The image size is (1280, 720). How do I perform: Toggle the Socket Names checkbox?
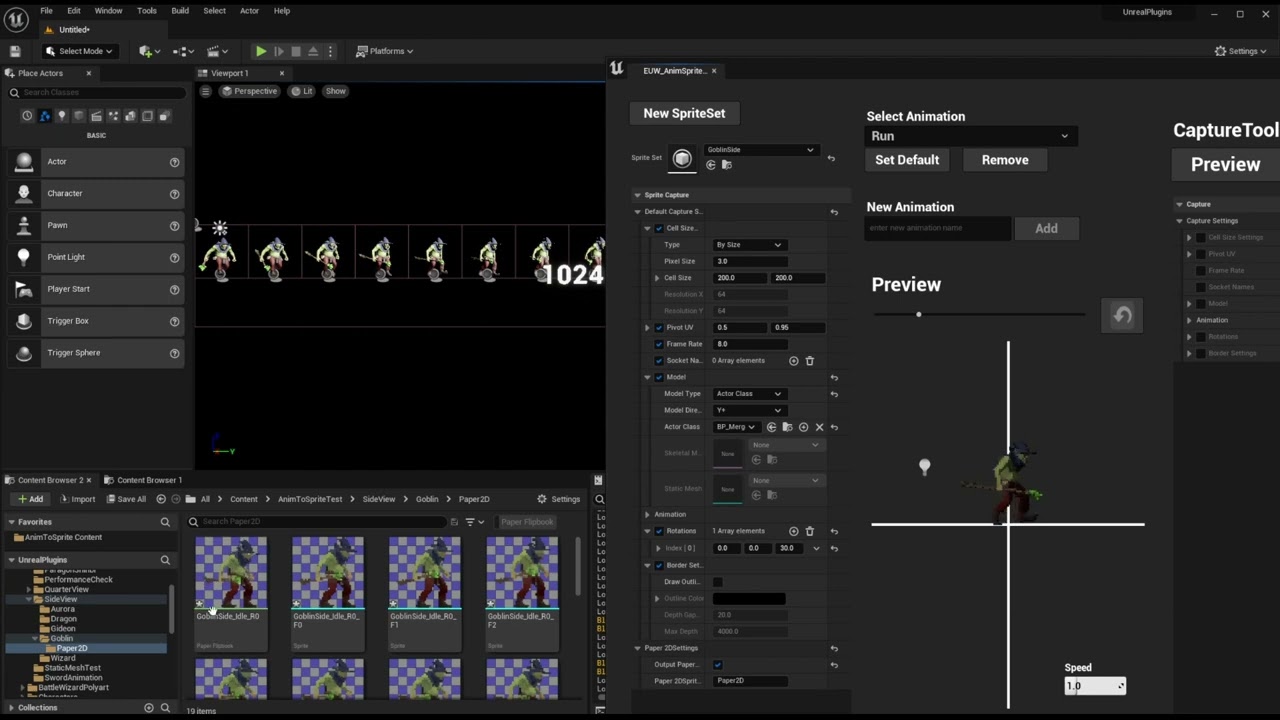click(659, 361)
